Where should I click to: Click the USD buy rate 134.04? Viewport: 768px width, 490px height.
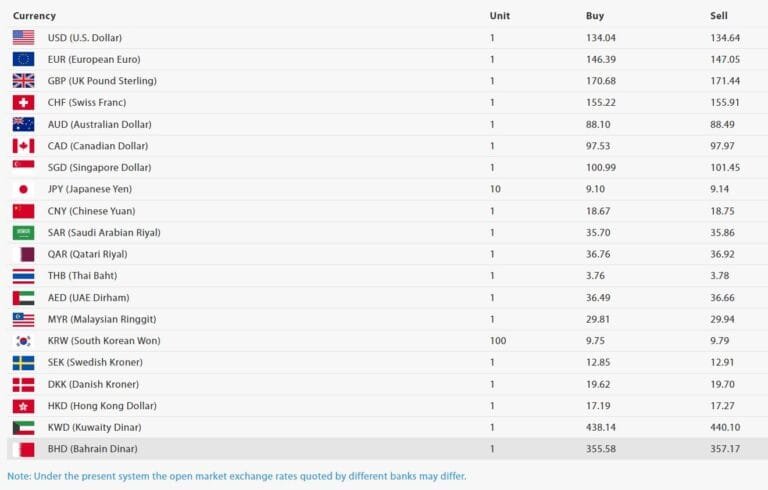pyautogui.click(x=600, y=38)
